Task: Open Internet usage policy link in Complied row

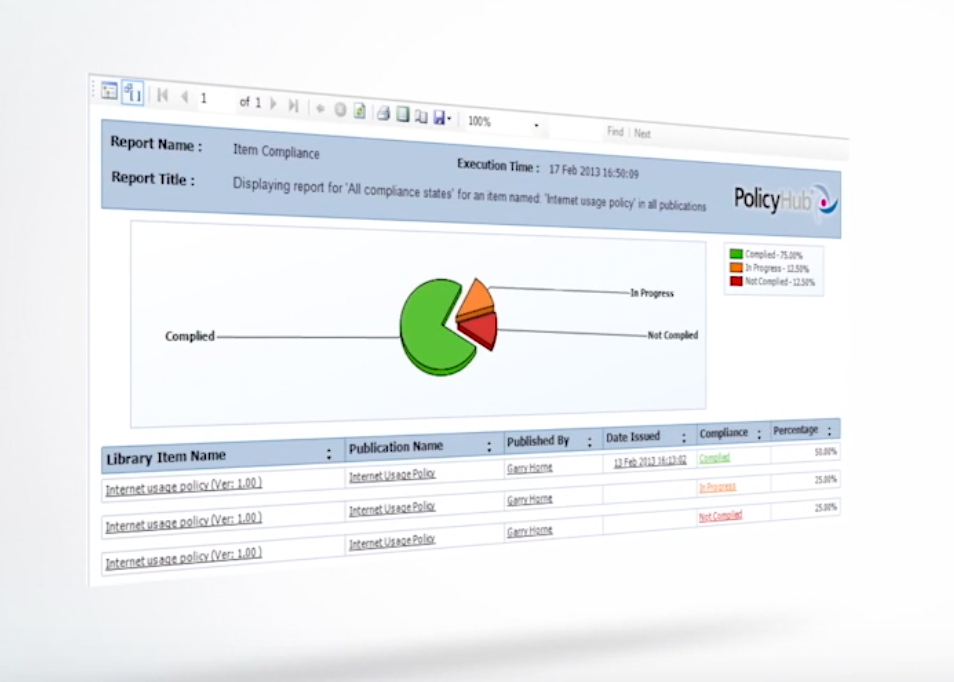Action: (x=184, y=486)
